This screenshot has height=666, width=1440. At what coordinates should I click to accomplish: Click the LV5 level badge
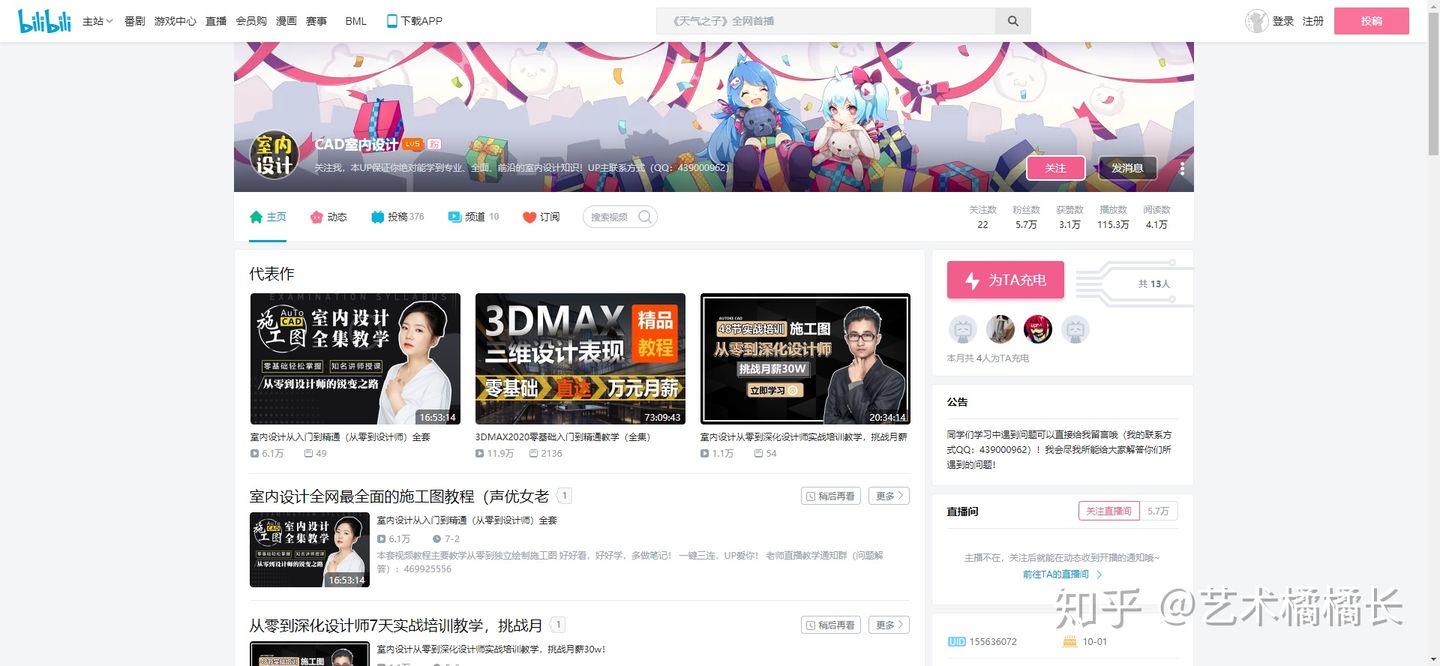[413, 144]
